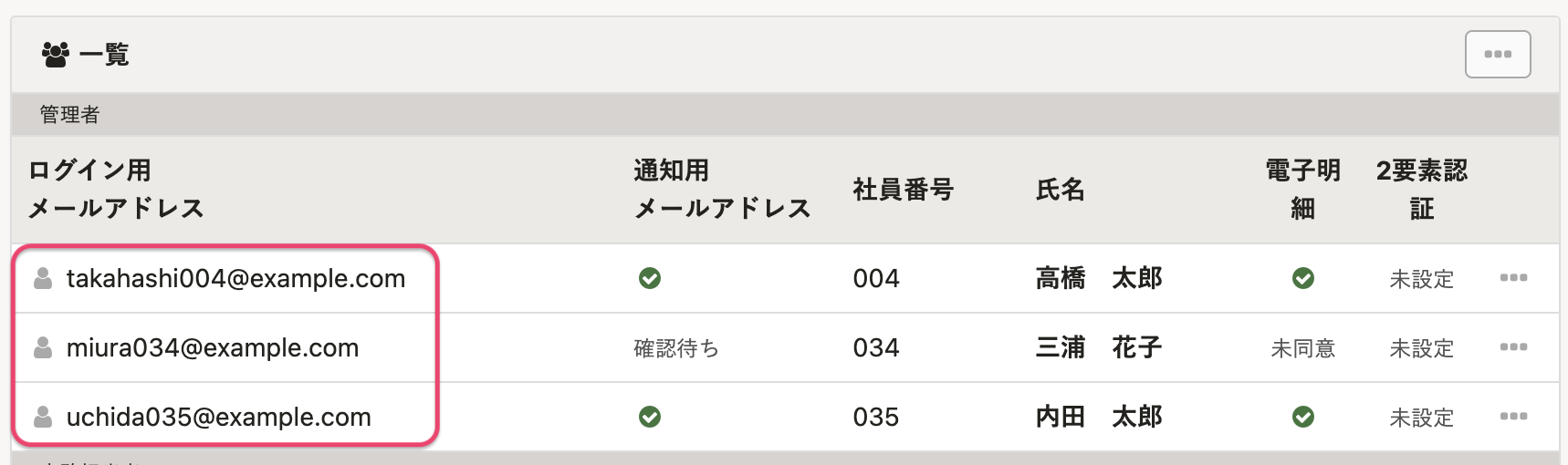This screenshot has width=1568, height=465.
Task: Select the miura034@example.com login address
Action: tap(213, 347)
